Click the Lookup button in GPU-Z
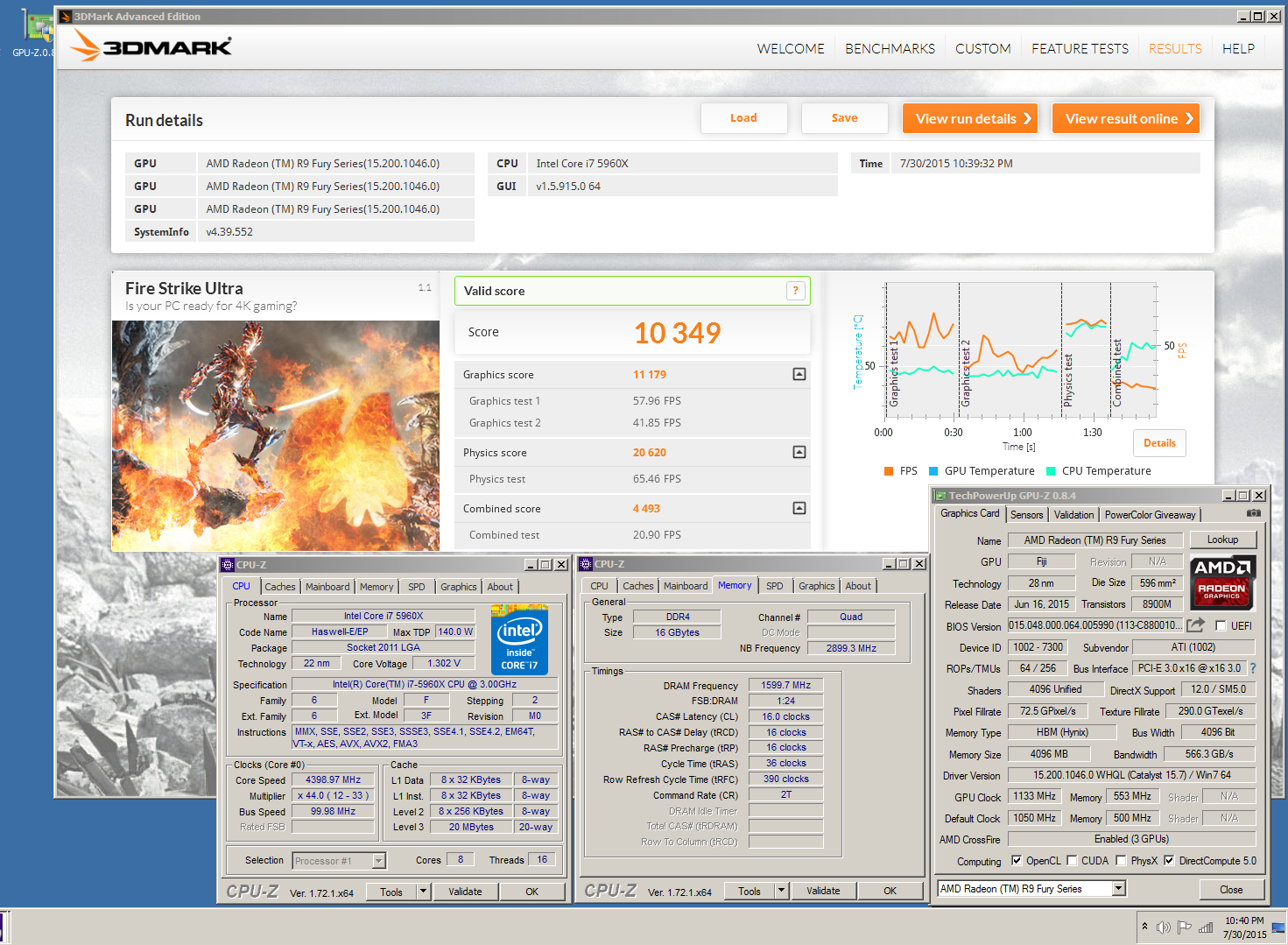This screenshot has width=1288, height=945. tap(1222, 539)
